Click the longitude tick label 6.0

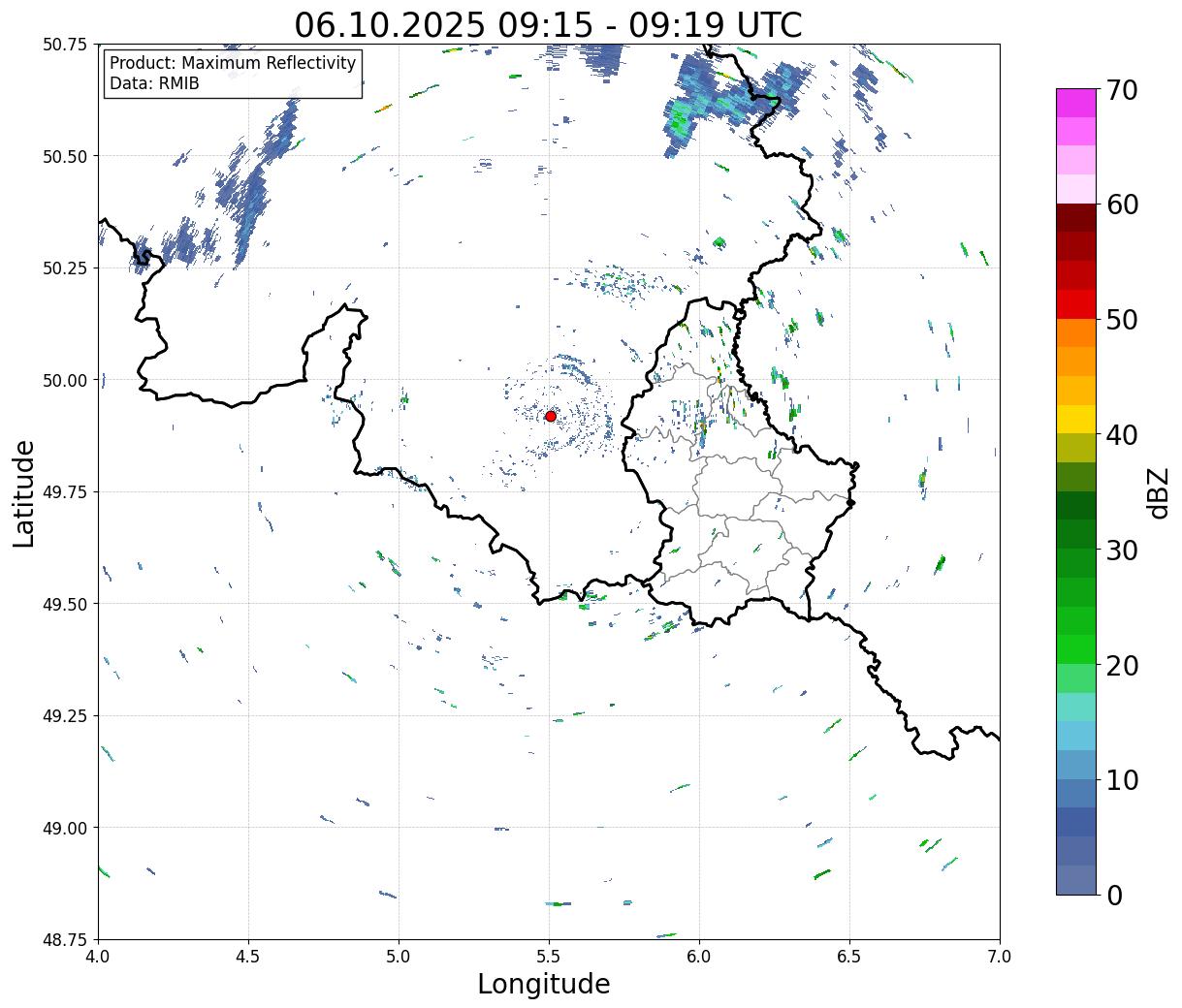coord(699,957)
